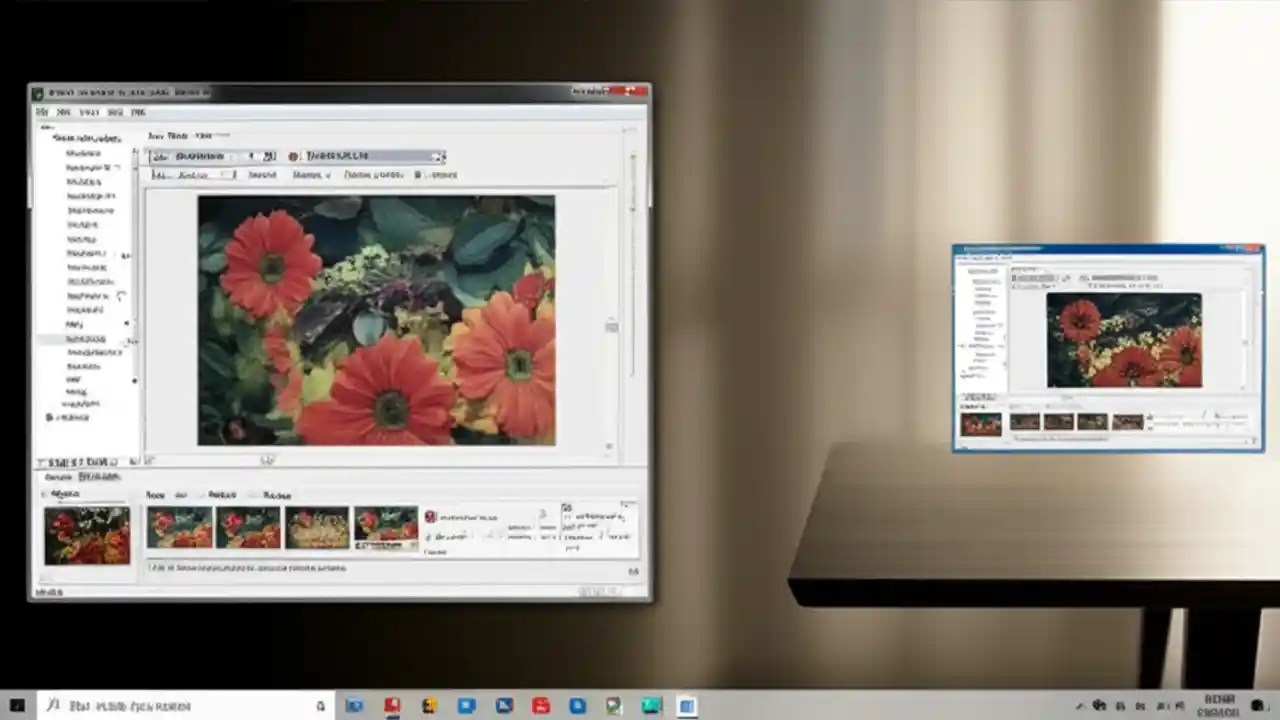
Task: Open the Manage dropdown on the toolbar
Action: 310,175
